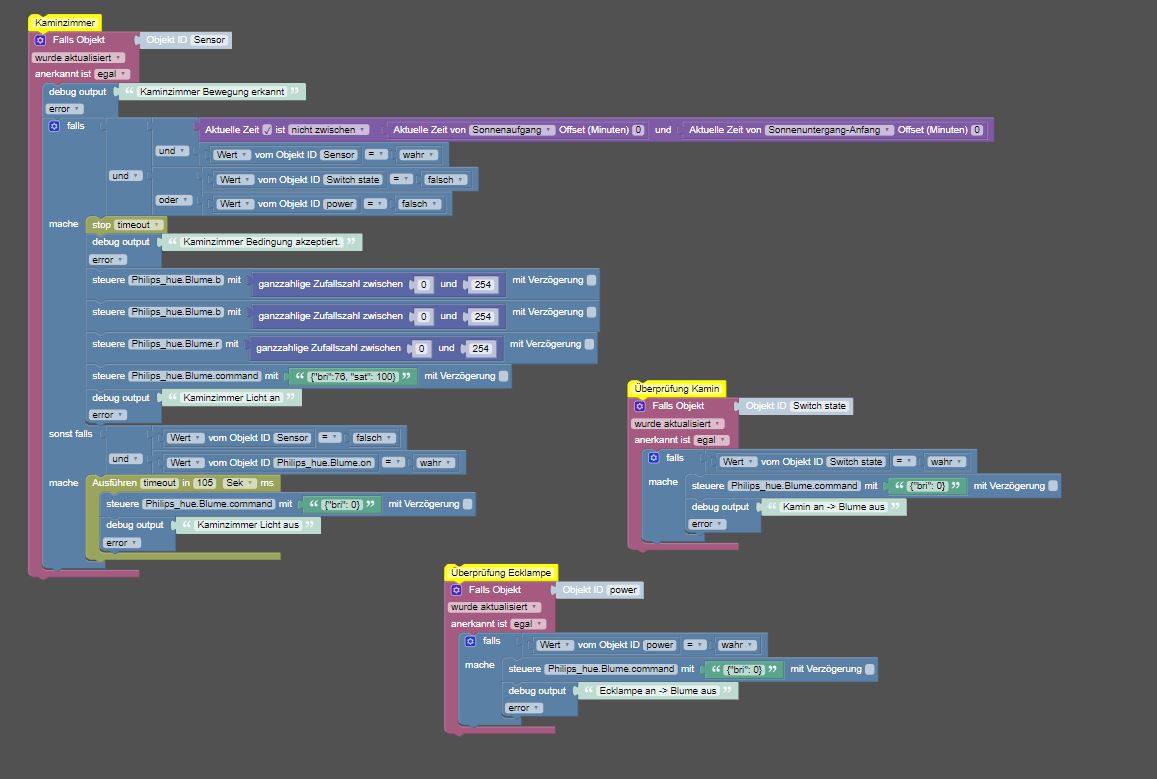Open gear on Überprüfung Ecklampe Falls Objekt block
The width and height of the screenshot is (1157, 779).
pos(456,590)
